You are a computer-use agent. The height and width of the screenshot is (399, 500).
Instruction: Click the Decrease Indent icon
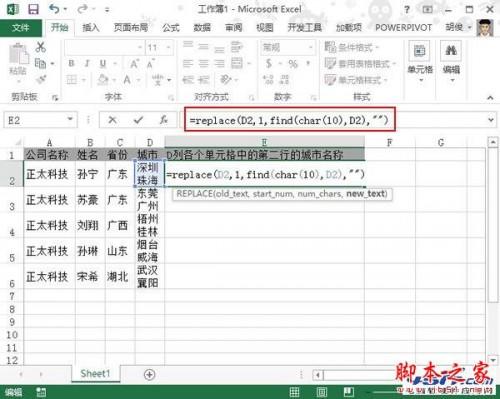click(x=188, y=80)
